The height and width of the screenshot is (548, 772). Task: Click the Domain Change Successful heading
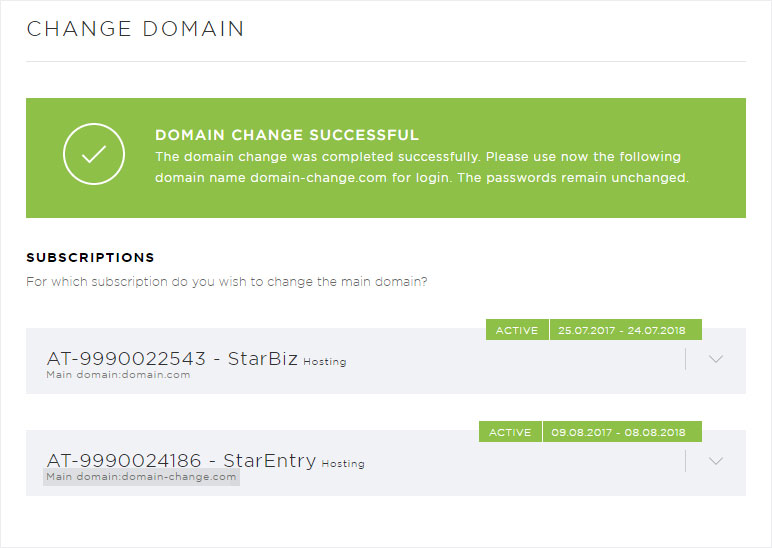pyautogui.click(x=287, y=135)
